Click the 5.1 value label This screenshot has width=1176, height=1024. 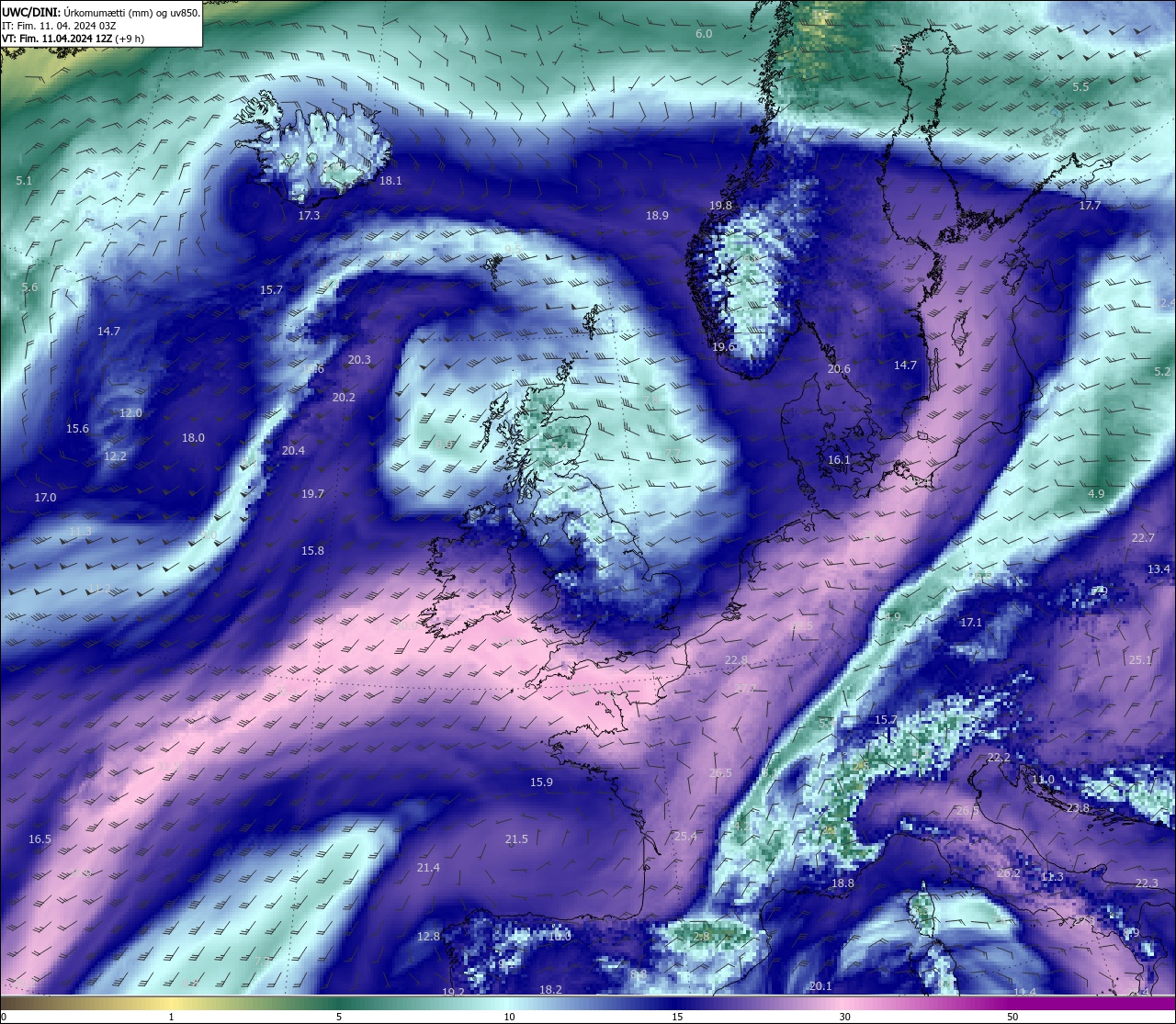(x=24, y=181)
